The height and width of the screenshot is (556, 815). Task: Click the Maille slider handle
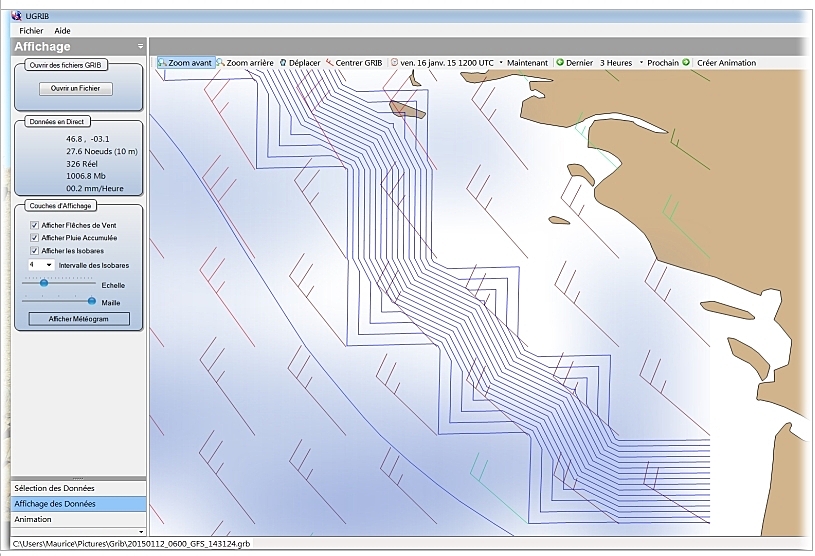point(91,301)
